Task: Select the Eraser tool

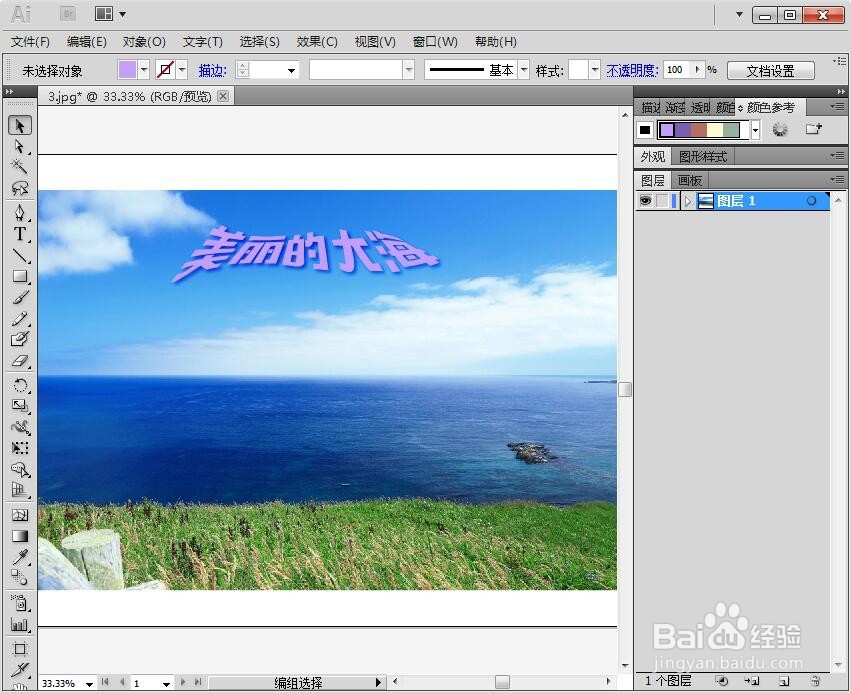Action: 20,360
